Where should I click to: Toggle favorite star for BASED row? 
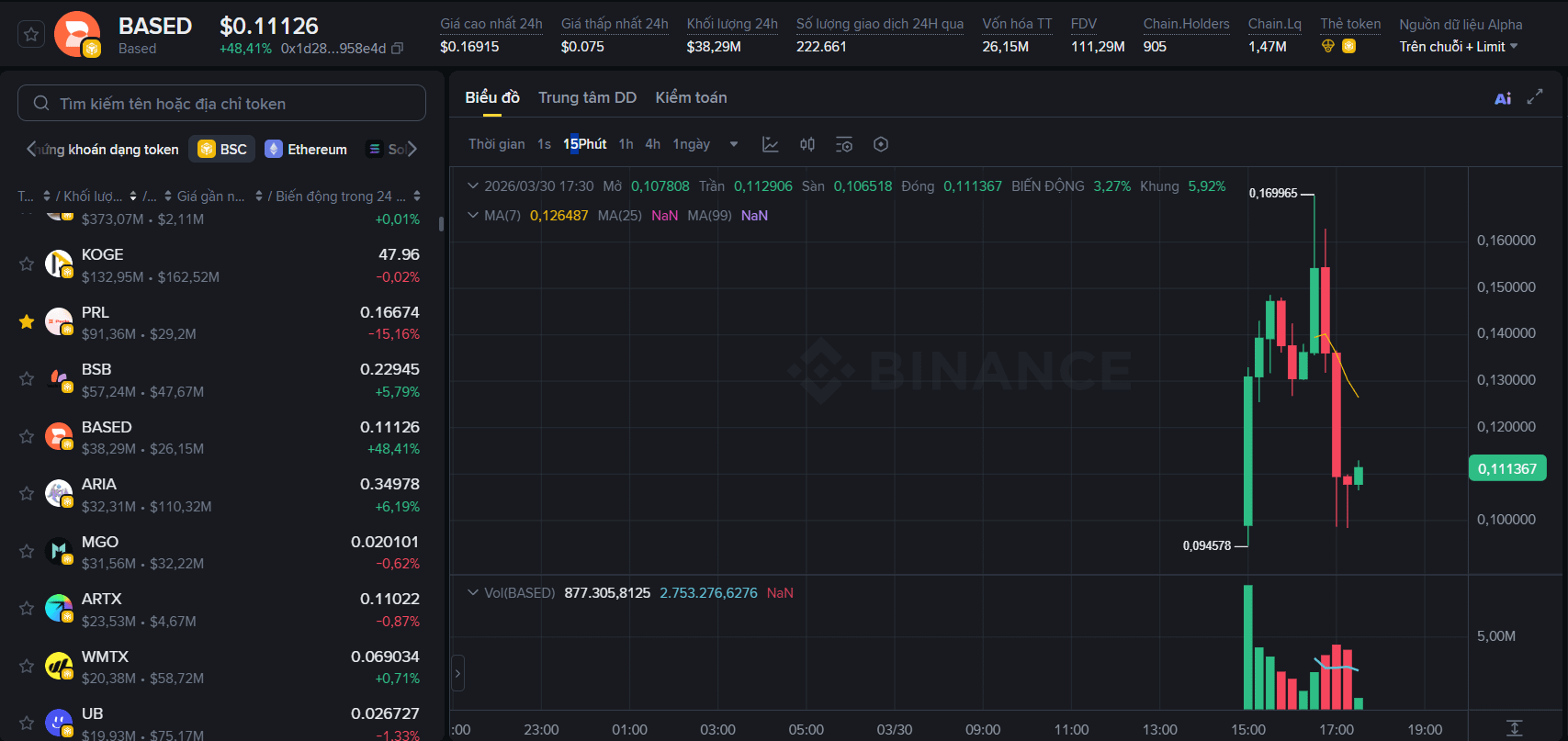coord(27,436)
